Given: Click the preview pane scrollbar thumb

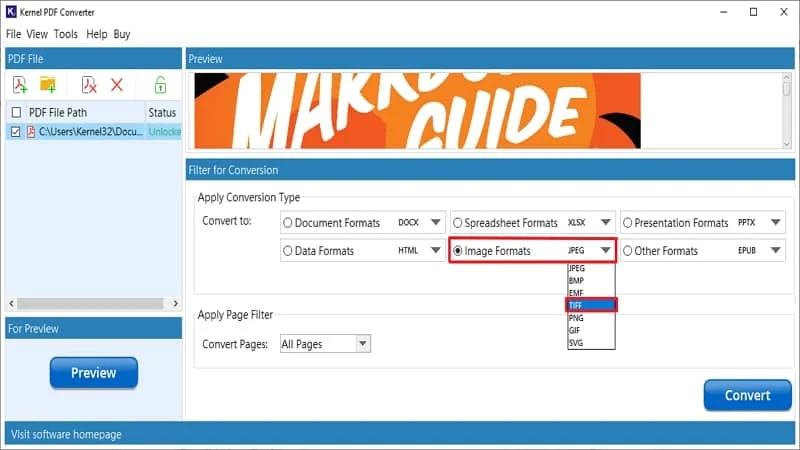Looking at the screenshot, I should [787, 88].
